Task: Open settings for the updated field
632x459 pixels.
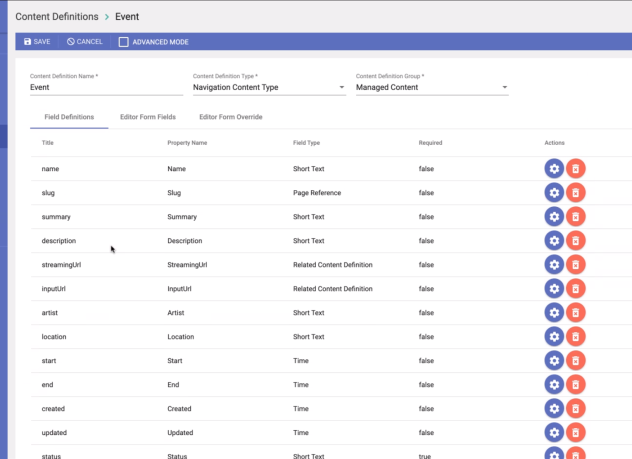Action: click(554, 432)
